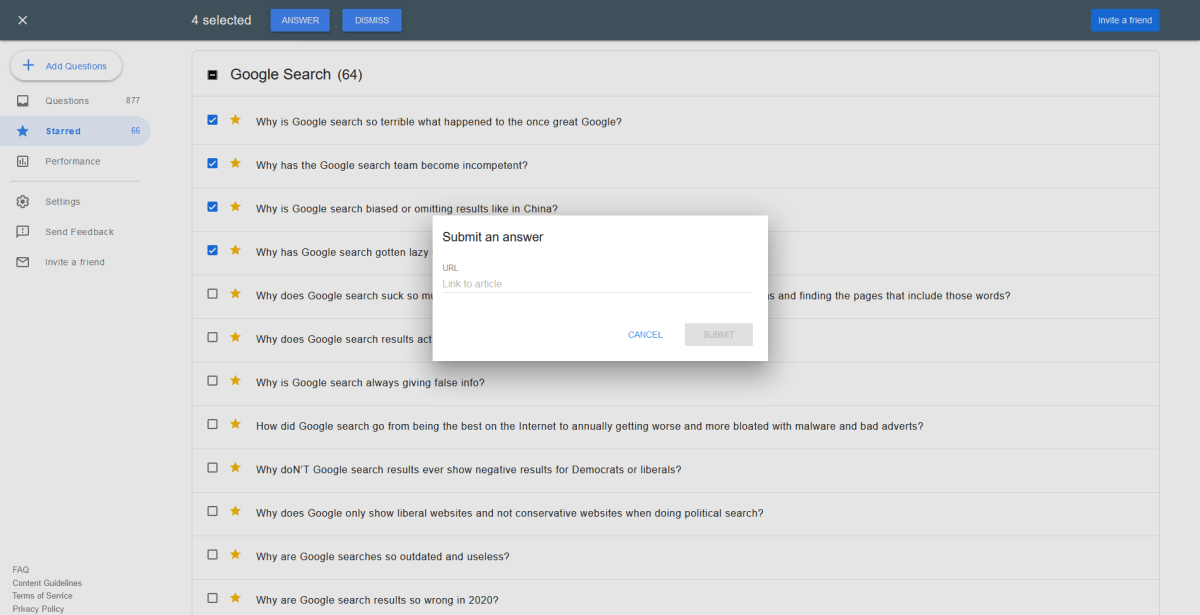
Task: Unstar "Why does Google search suck so" question
Action: 236,294
